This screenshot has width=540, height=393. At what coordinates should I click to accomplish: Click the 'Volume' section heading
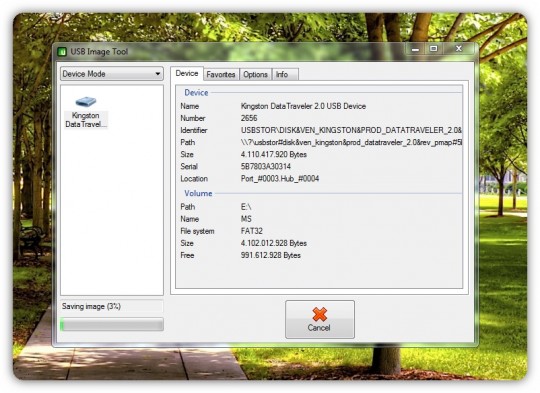tap(198, 193)
